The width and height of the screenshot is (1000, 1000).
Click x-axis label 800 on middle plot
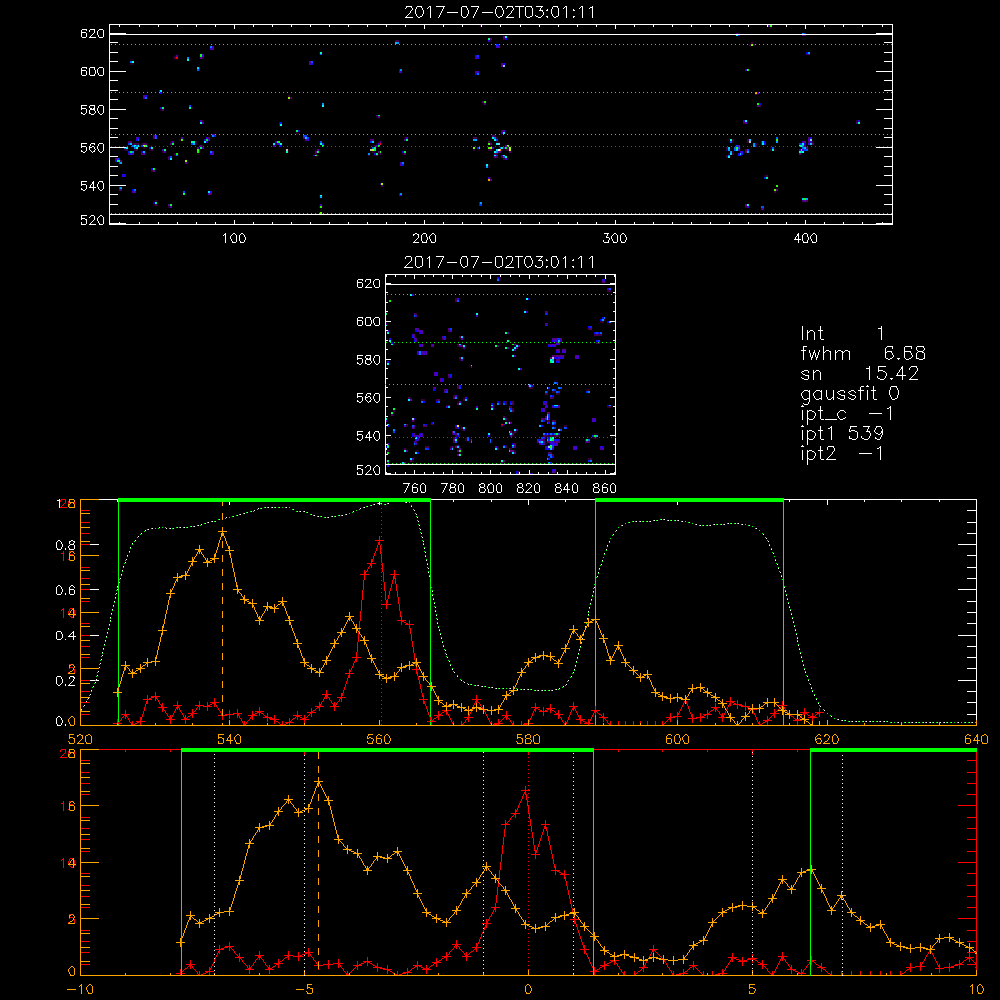click(490, 489)
